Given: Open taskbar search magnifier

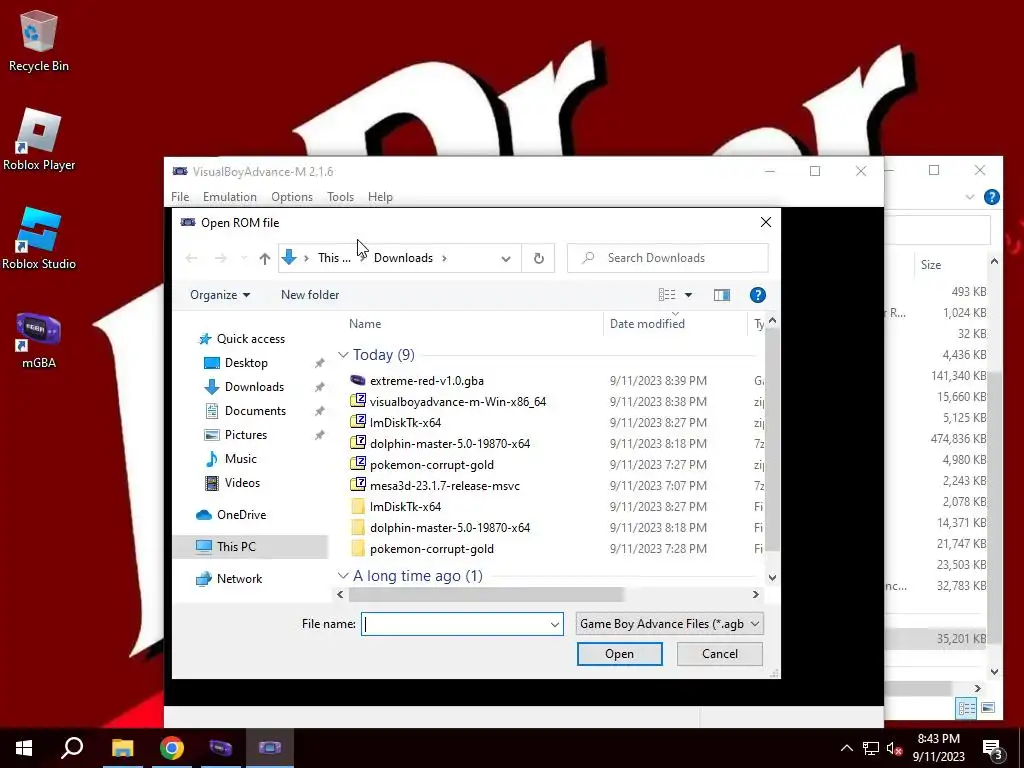Looking at the screenshot, I should pos(72,748).
